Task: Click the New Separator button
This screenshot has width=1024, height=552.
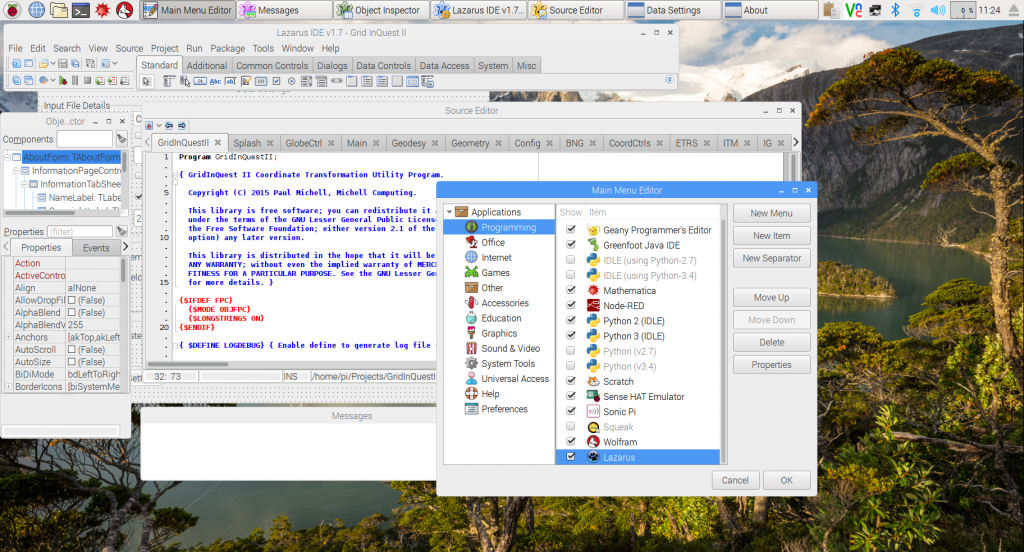Action: (x=771, y=258)
